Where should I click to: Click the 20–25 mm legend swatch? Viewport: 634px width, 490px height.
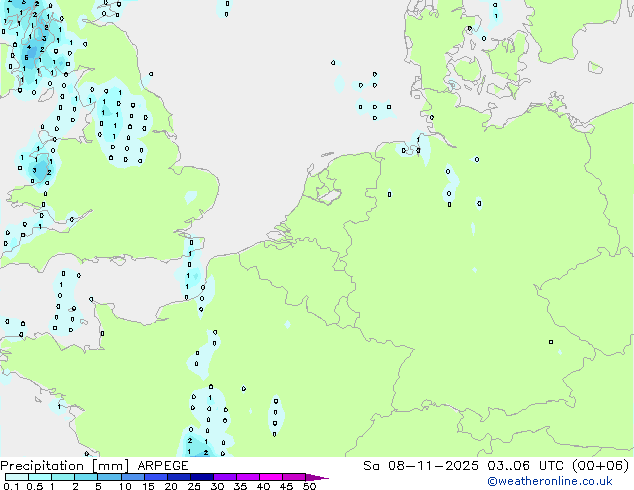[179, 477]
